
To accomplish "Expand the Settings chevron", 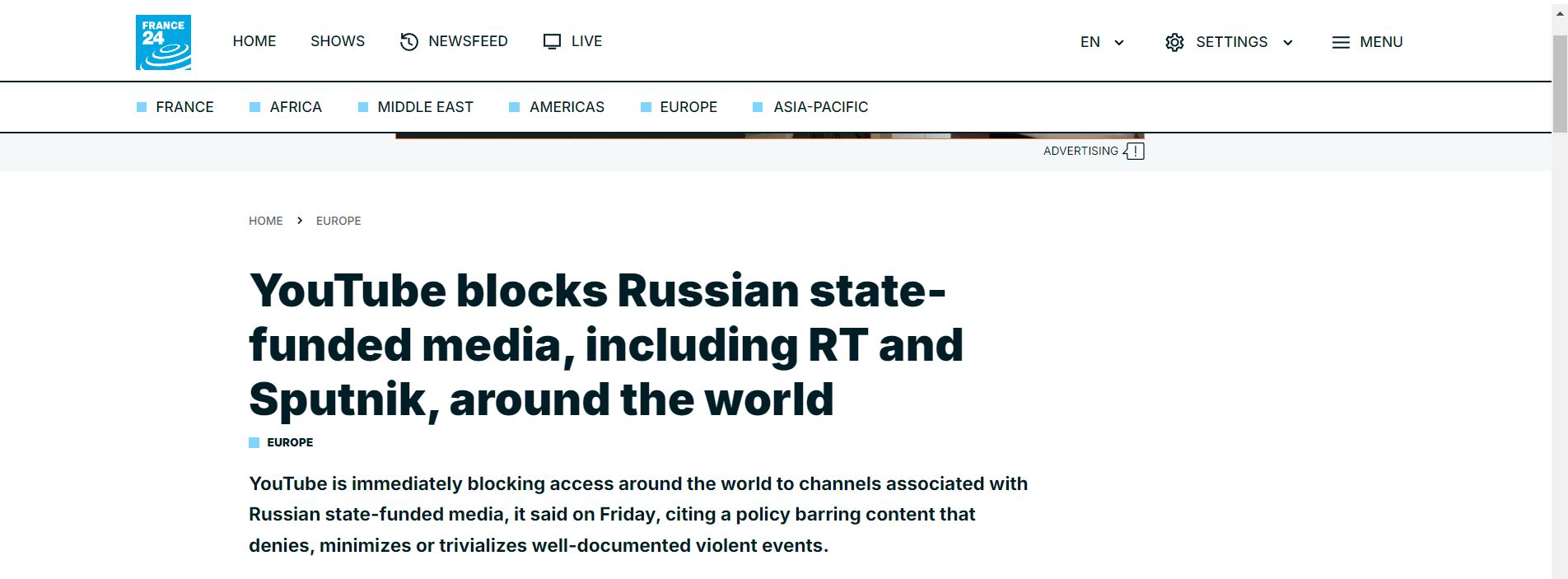I will tap(1288, 42).
